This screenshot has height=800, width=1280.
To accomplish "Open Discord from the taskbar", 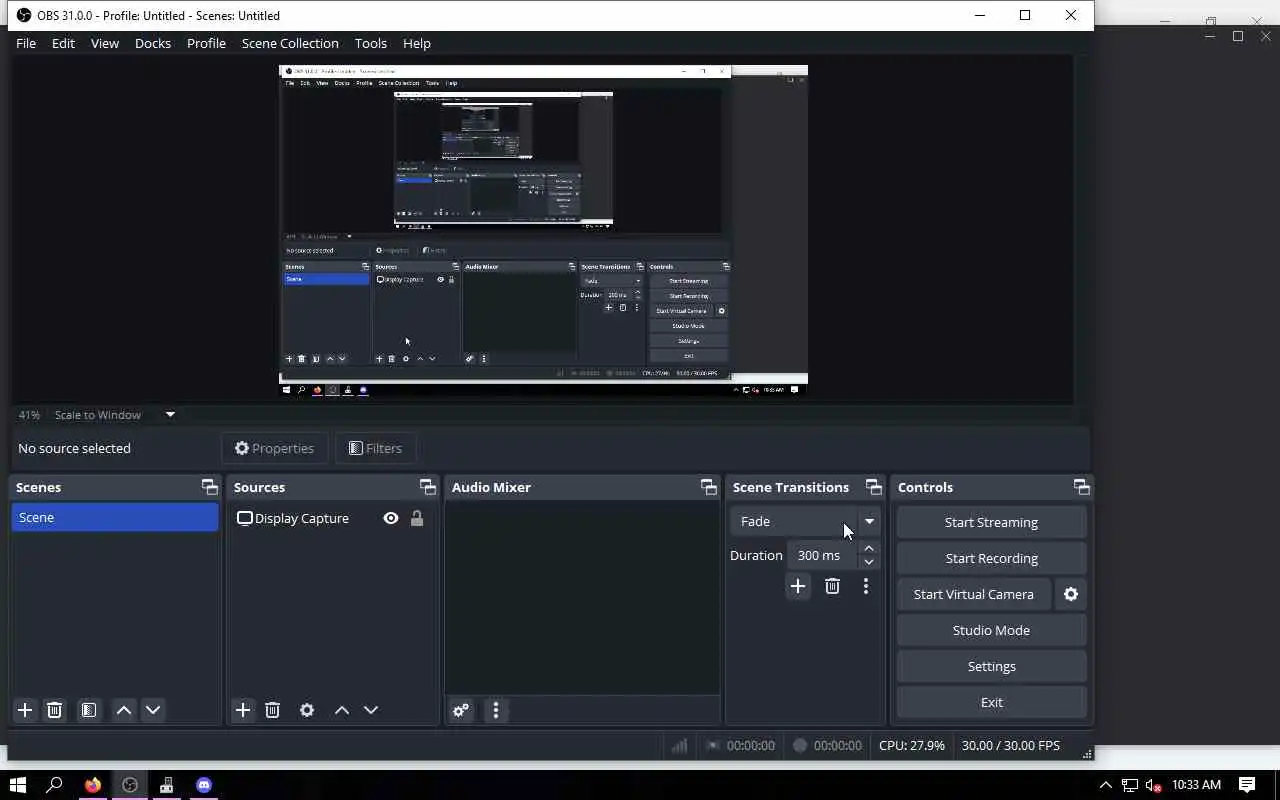I will point(204,785).
